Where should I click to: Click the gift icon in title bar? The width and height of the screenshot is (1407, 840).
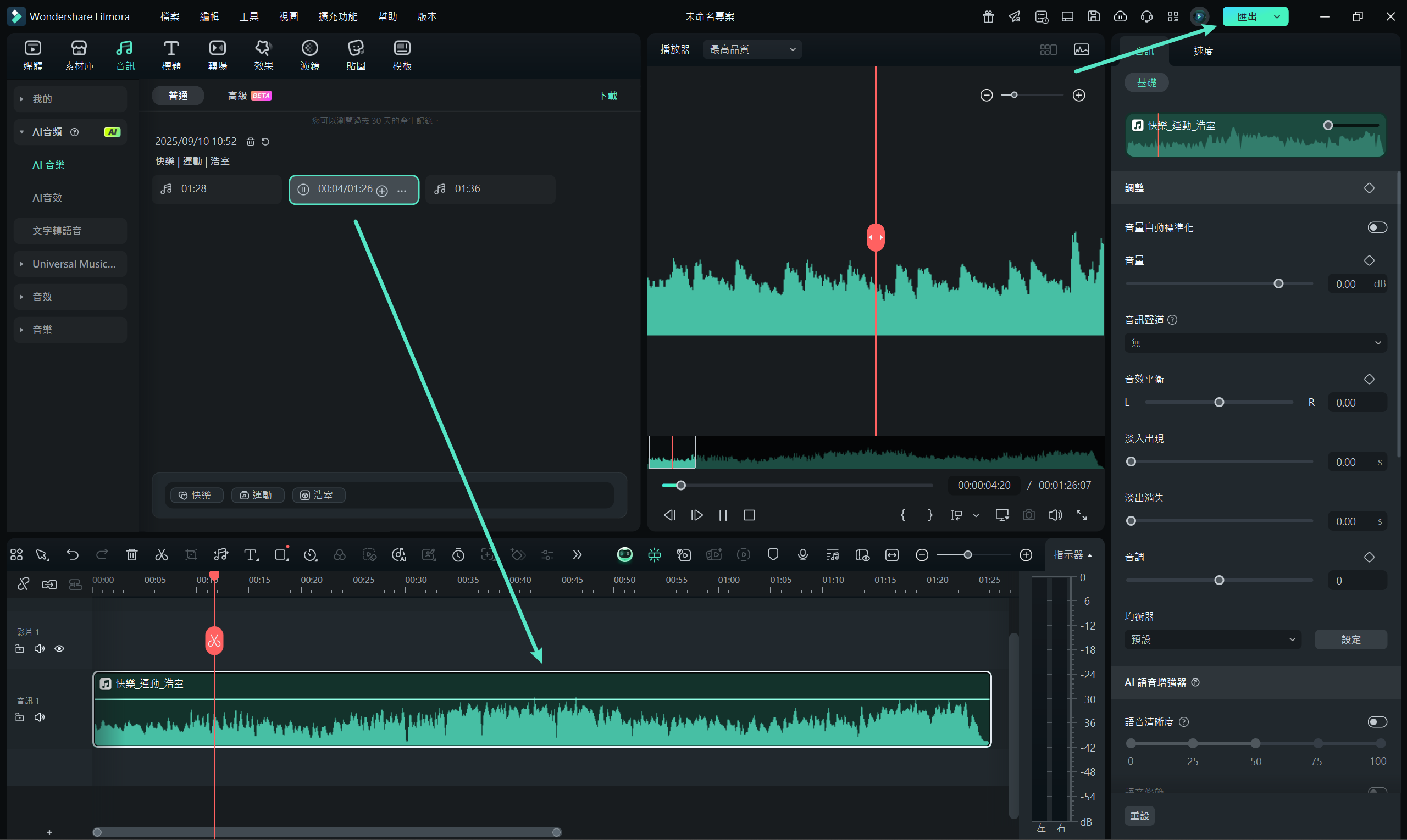pos(988,16)
